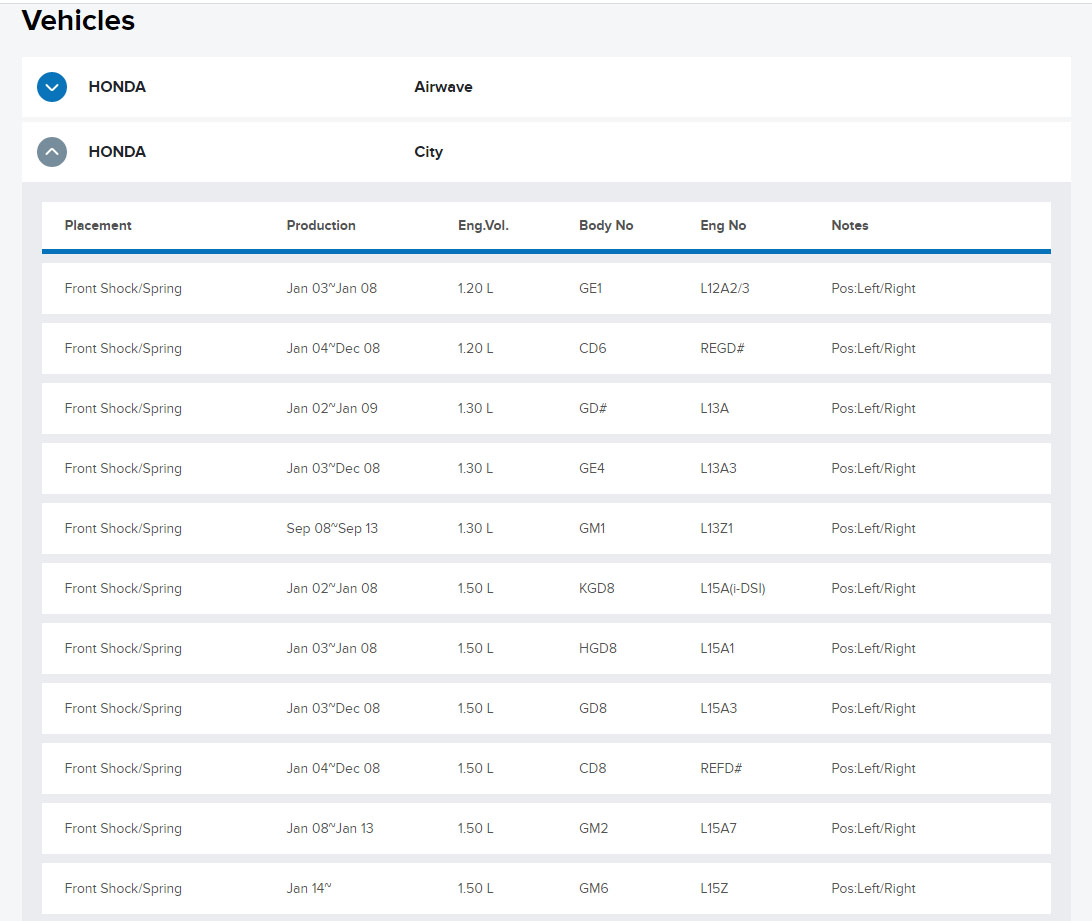The image size is (1092, 921).
Task: Click Front Shock/Spring in the GD# row
Action: [123, 408]
